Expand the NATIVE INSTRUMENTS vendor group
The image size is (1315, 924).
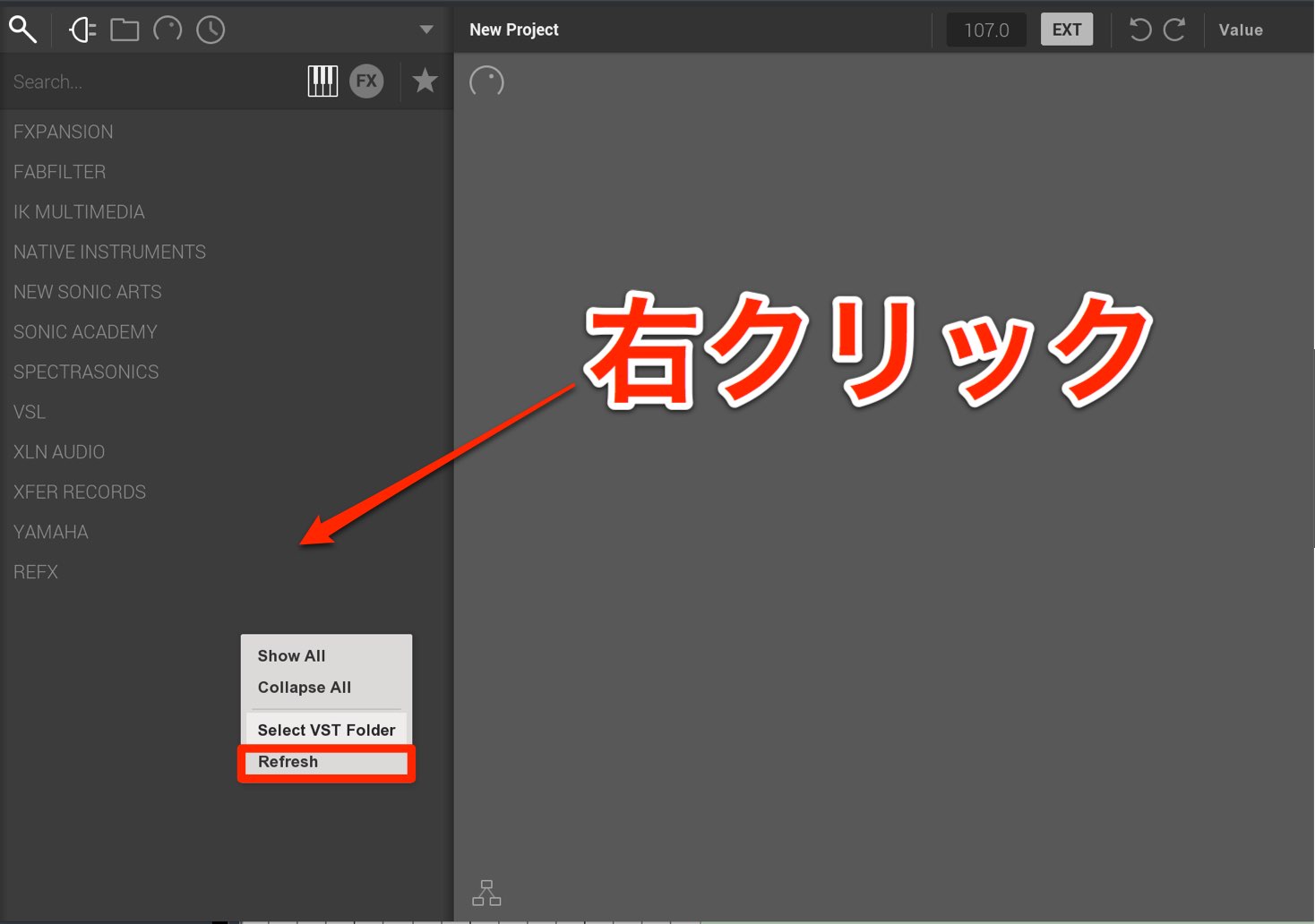[109, 252]
